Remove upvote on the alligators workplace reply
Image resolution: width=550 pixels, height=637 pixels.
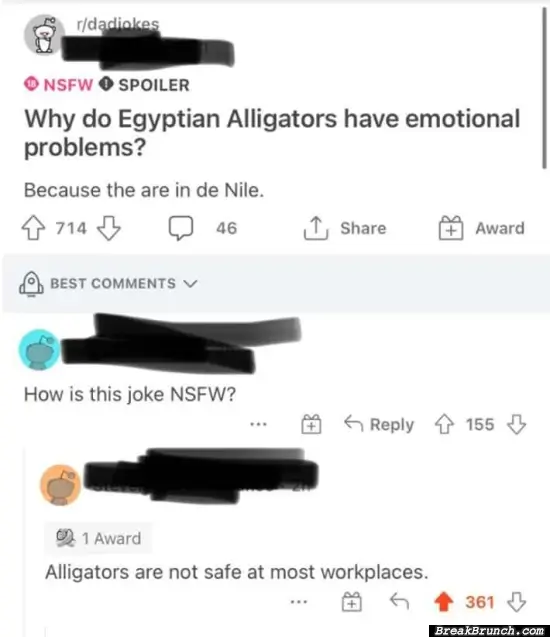[444, 602]
